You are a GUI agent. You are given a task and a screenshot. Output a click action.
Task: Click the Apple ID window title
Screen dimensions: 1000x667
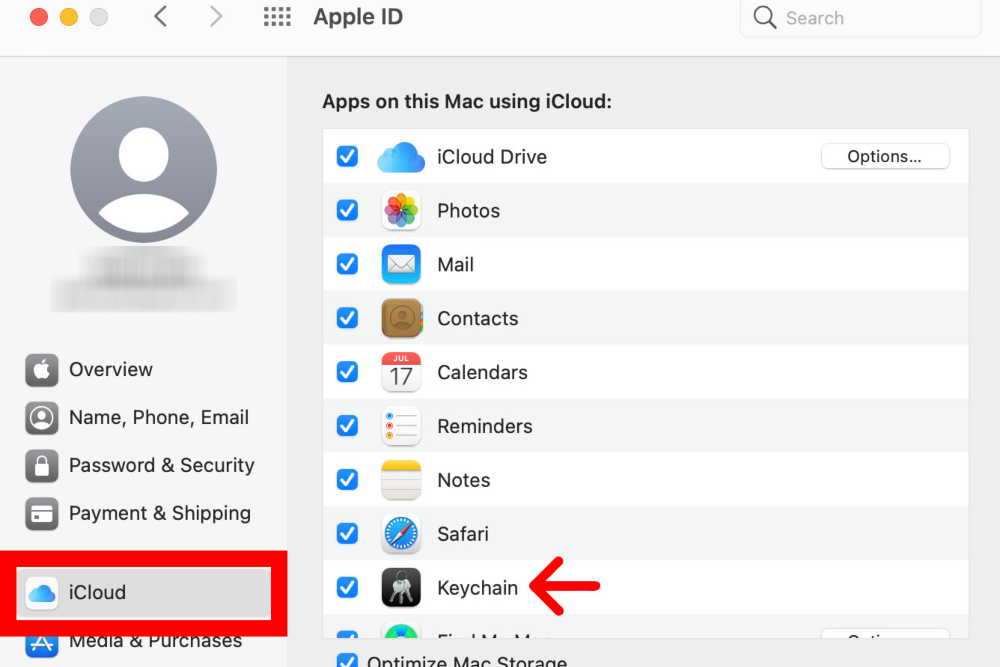pyautogui.click(x=358, y=17)
